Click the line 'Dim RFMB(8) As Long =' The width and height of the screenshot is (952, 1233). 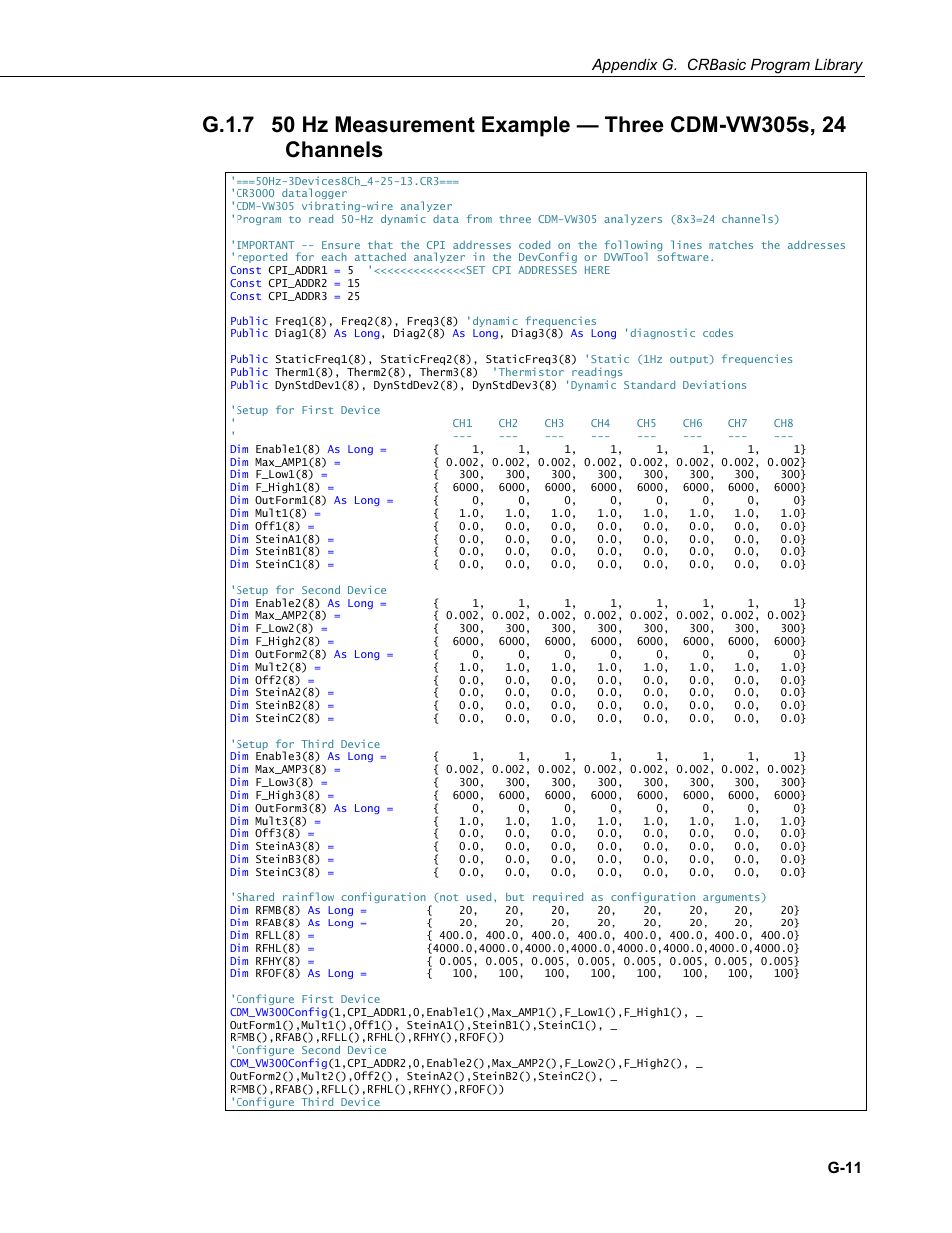515,911
